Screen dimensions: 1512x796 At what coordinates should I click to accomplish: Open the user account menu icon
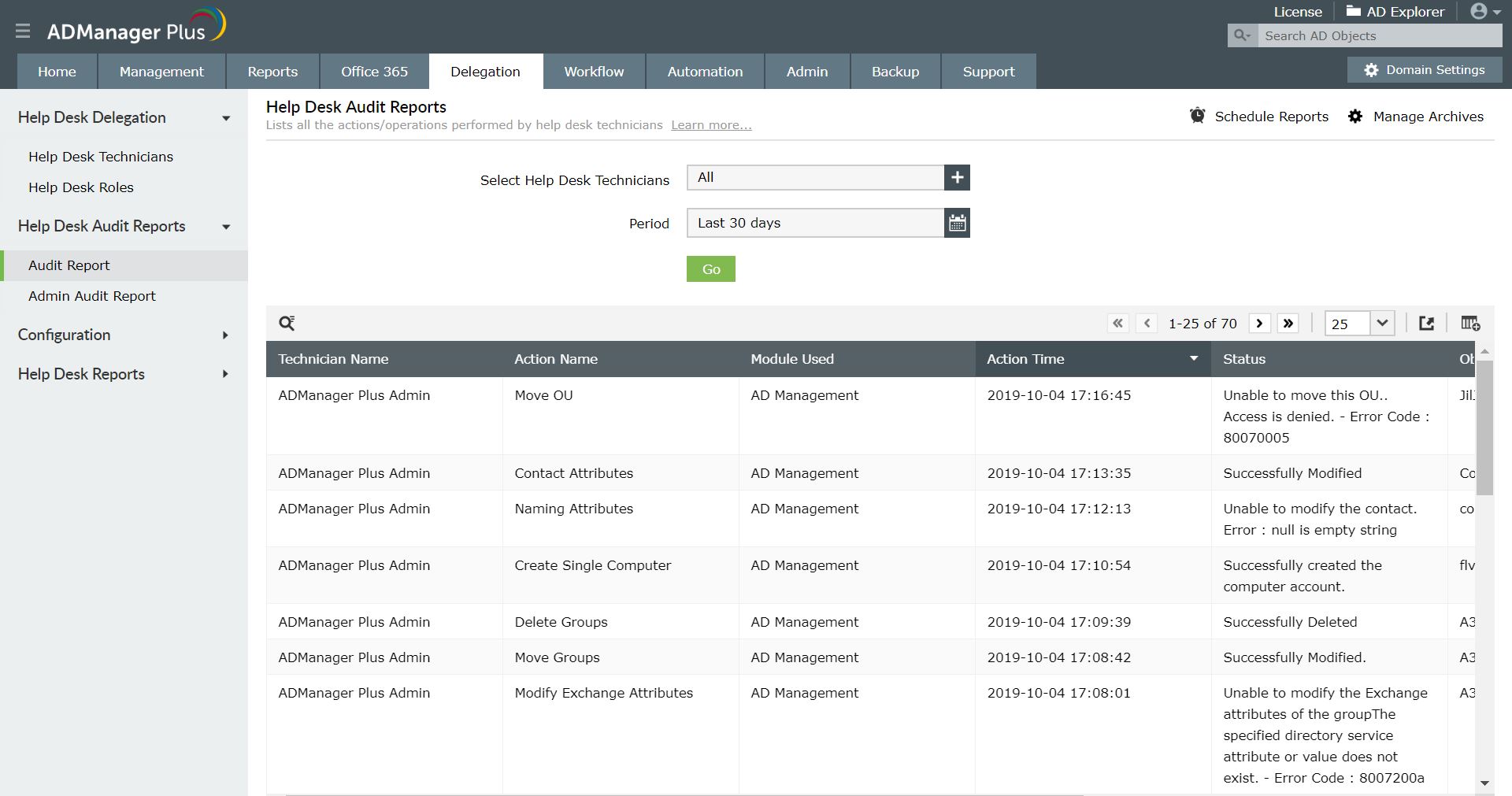click(1485, 11)
